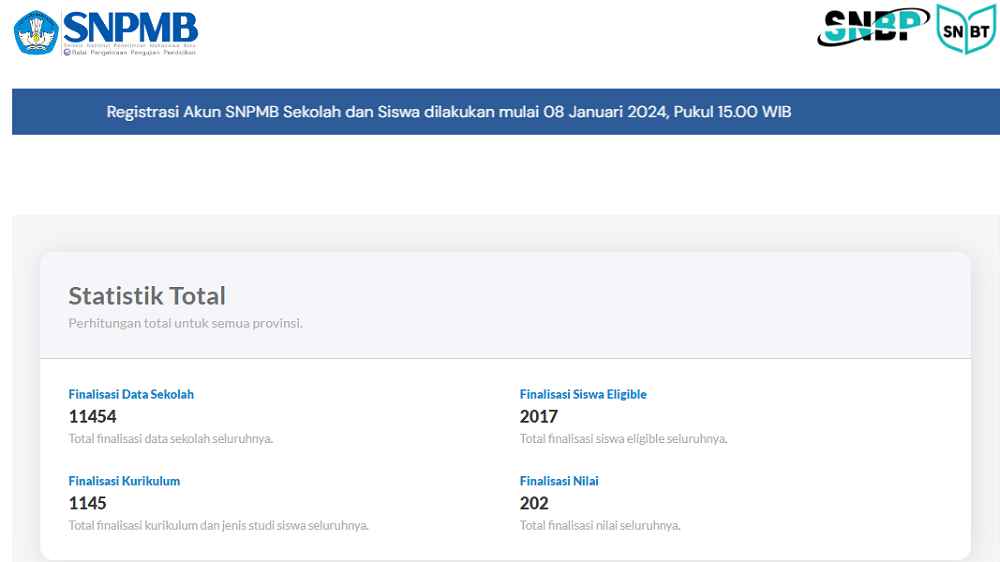Open the Finalisasi Siswa Eligible link
This screenshot has width=1000, height=562.
[x=583, y=394]
